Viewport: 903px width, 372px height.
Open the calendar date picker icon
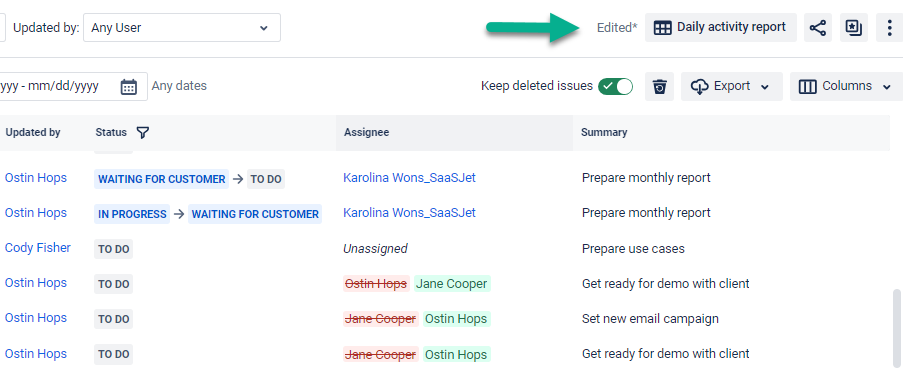(128, 86)
